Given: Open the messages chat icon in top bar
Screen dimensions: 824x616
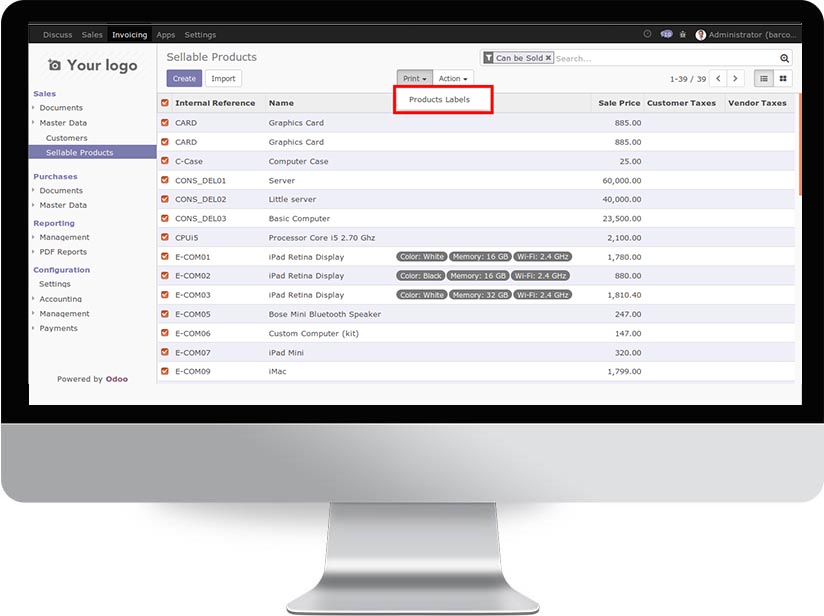Looking at the screenshot, I should coord(666,34).
